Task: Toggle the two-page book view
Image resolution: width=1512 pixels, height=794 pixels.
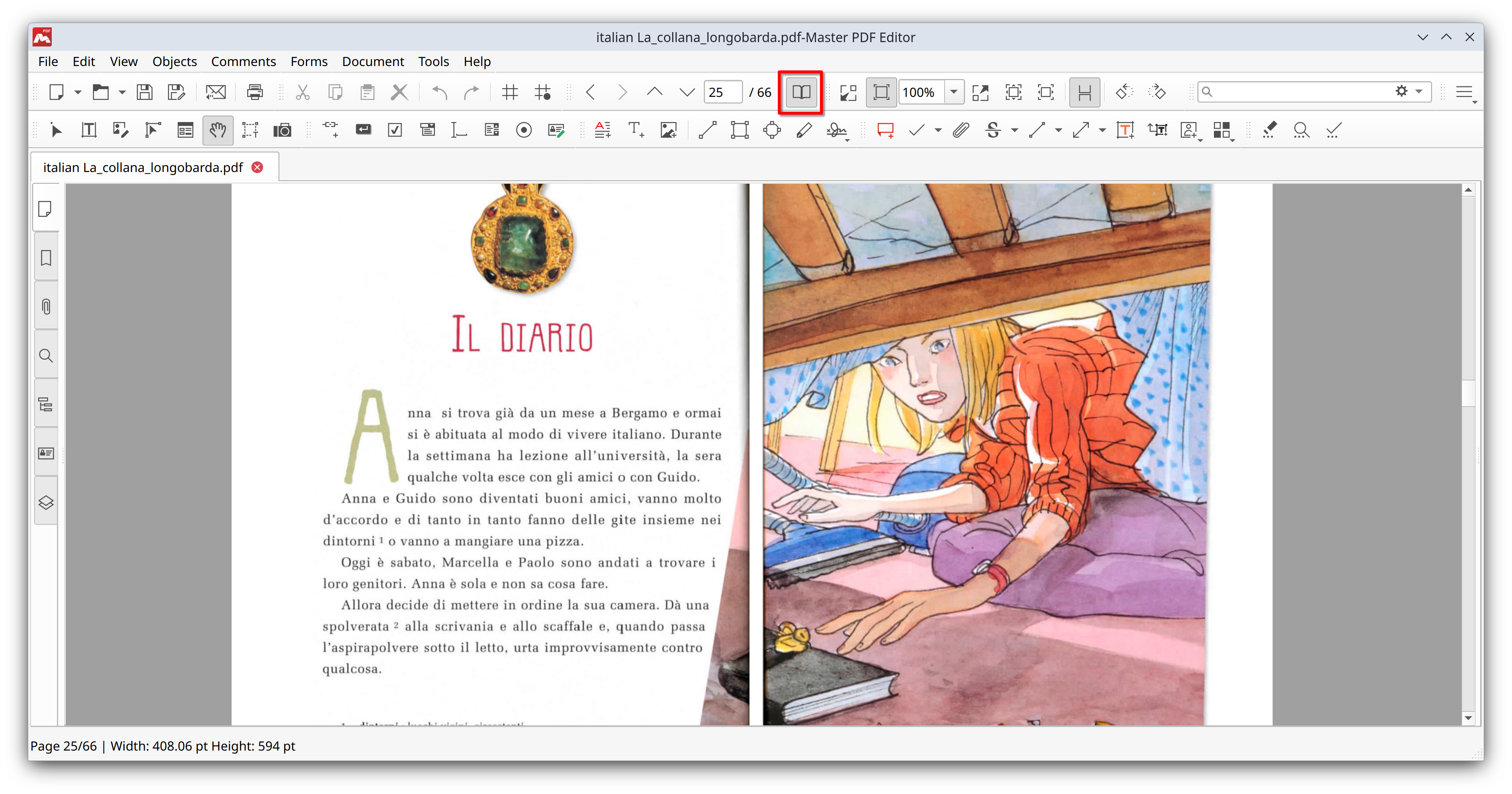Action: point(801,92)
